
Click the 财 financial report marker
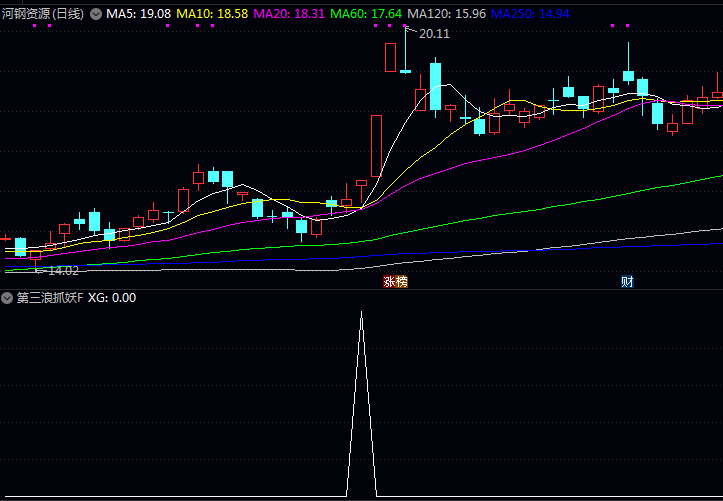(627, 282)
